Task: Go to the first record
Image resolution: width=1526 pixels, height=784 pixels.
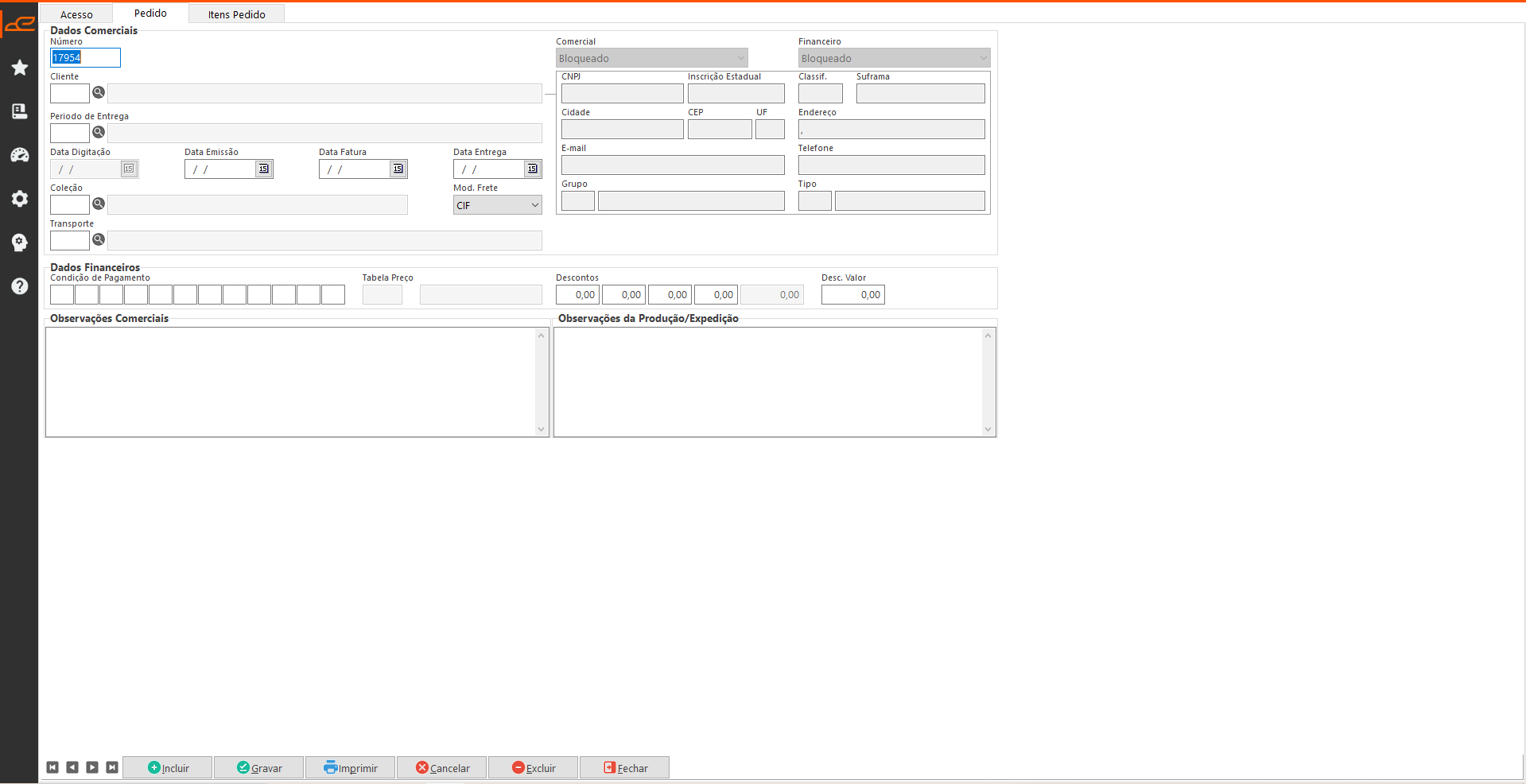Action: [x=52, y=767]
